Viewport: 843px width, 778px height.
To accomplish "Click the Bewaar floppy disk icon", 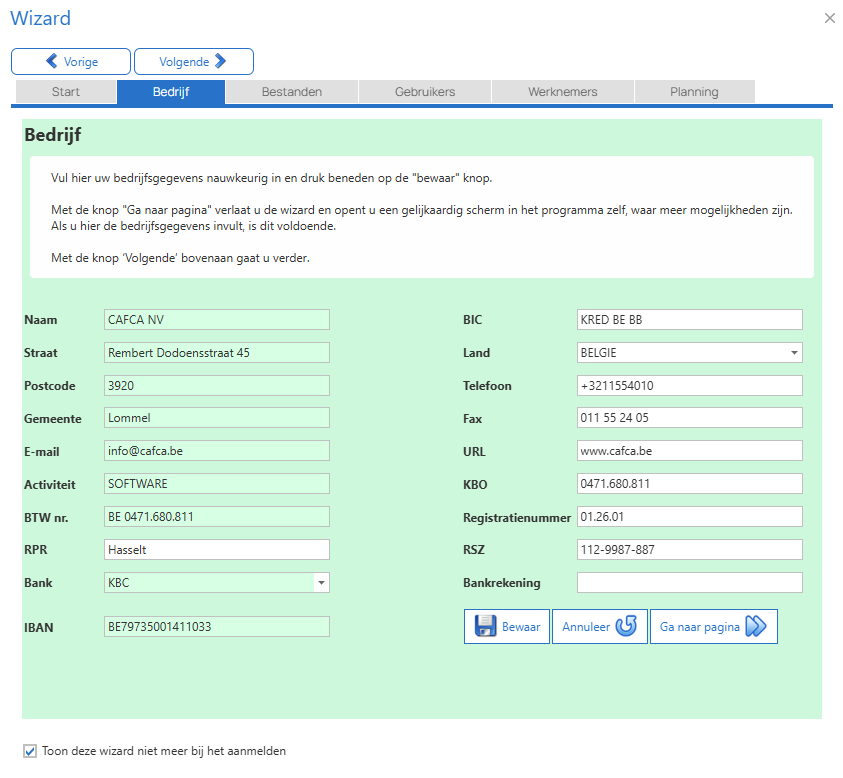I will coord(485,626).
